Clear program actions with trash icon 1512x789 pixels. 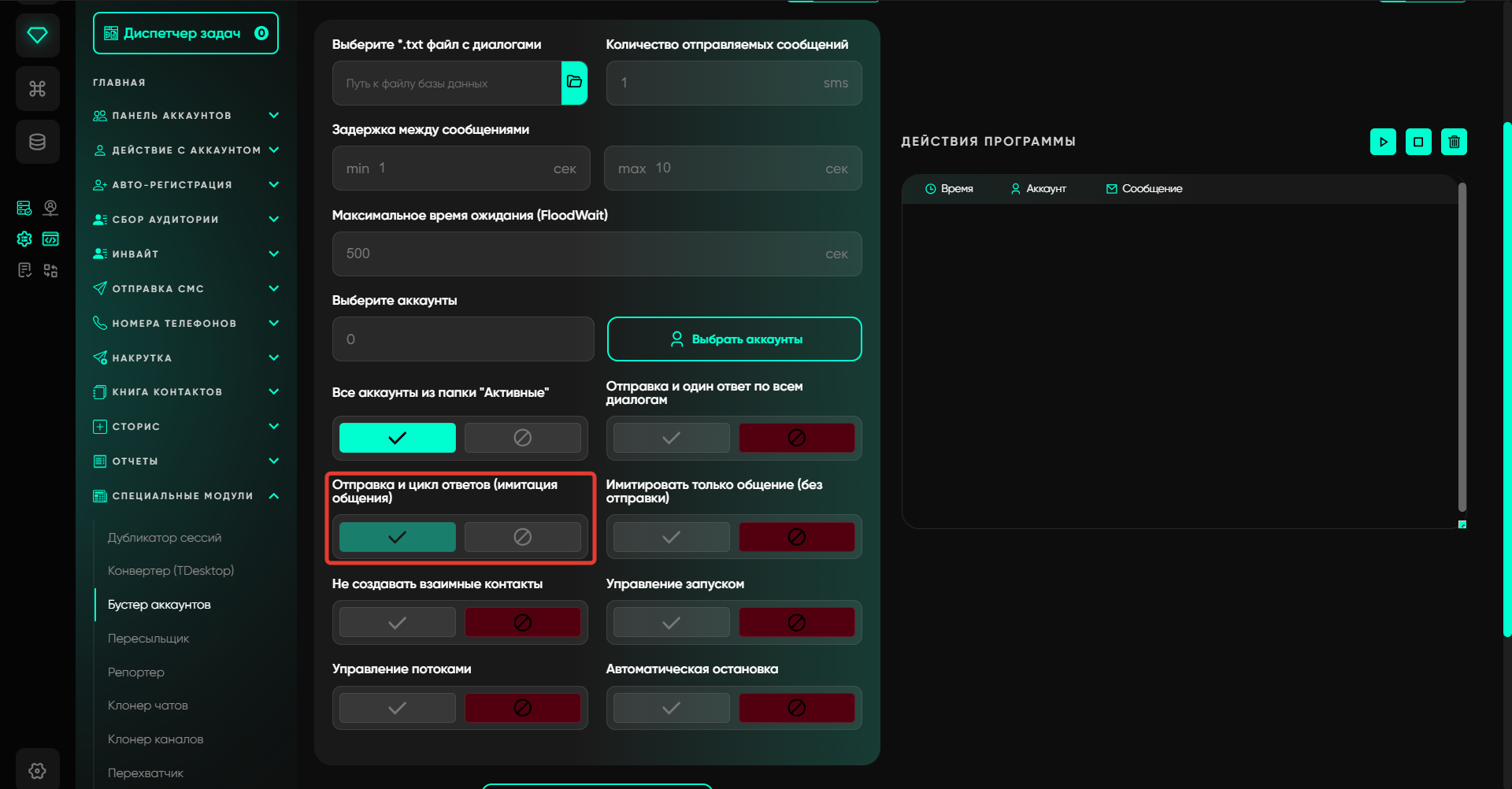(x=1454, y=142)
